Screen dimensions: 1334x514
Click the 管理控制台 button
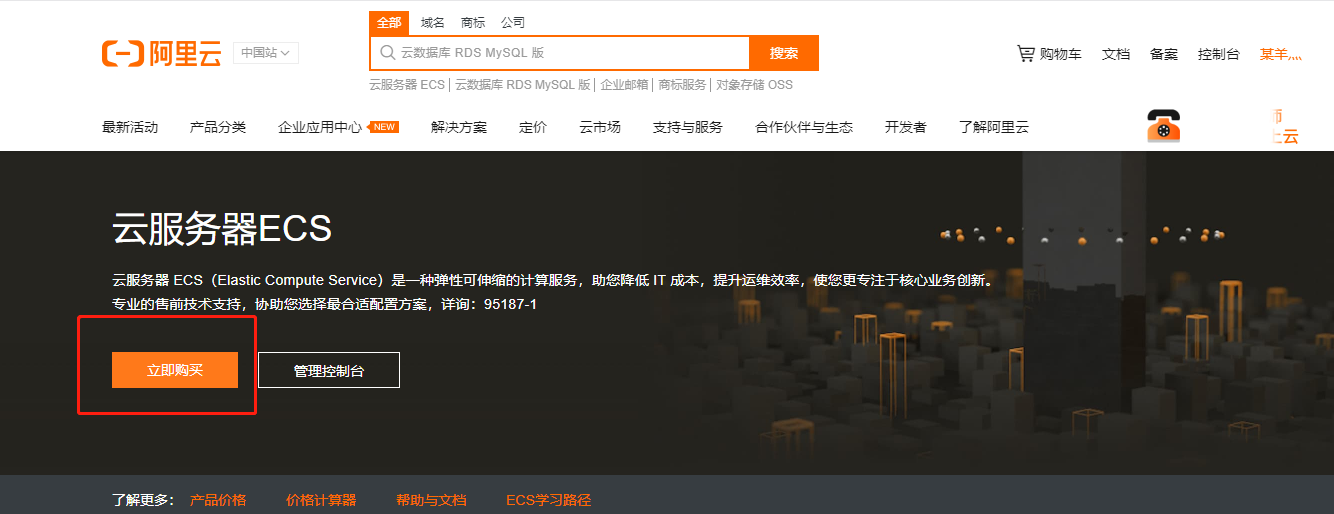329,370
